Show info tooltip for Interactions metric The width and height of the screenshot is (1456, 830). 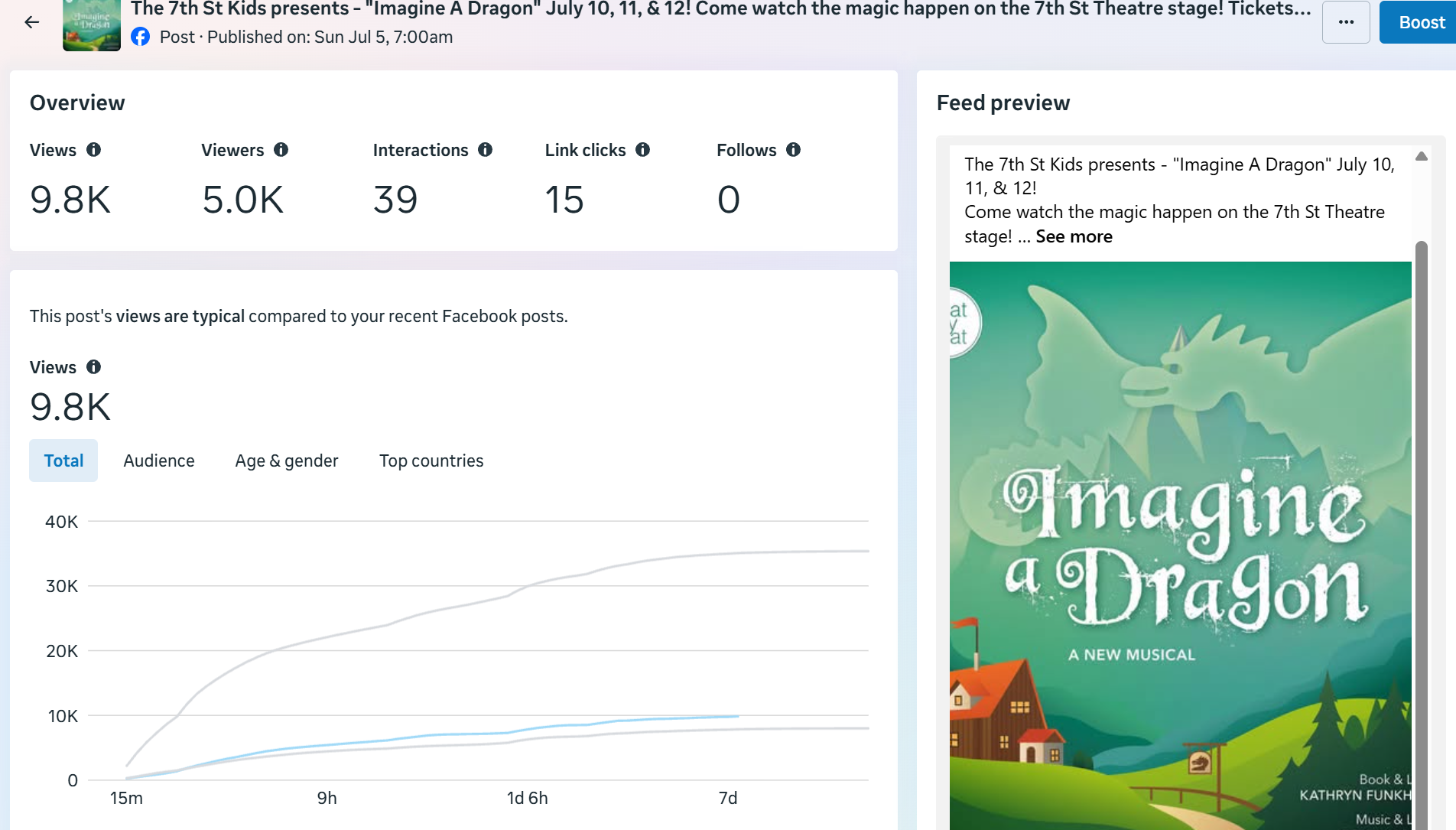[486, 150]
